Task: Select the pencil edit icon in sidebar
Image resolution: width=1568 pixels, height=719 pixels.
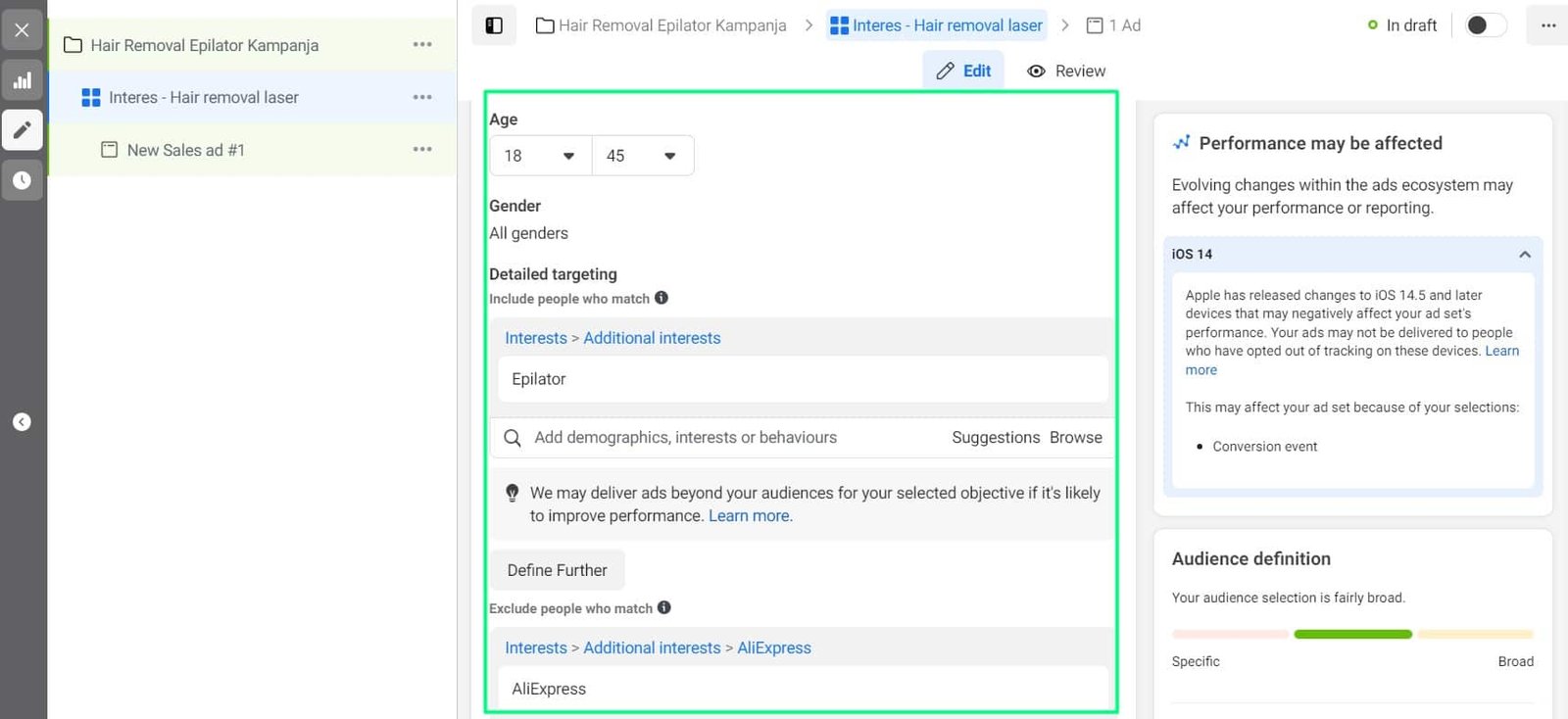Action: tap(22, 130)
